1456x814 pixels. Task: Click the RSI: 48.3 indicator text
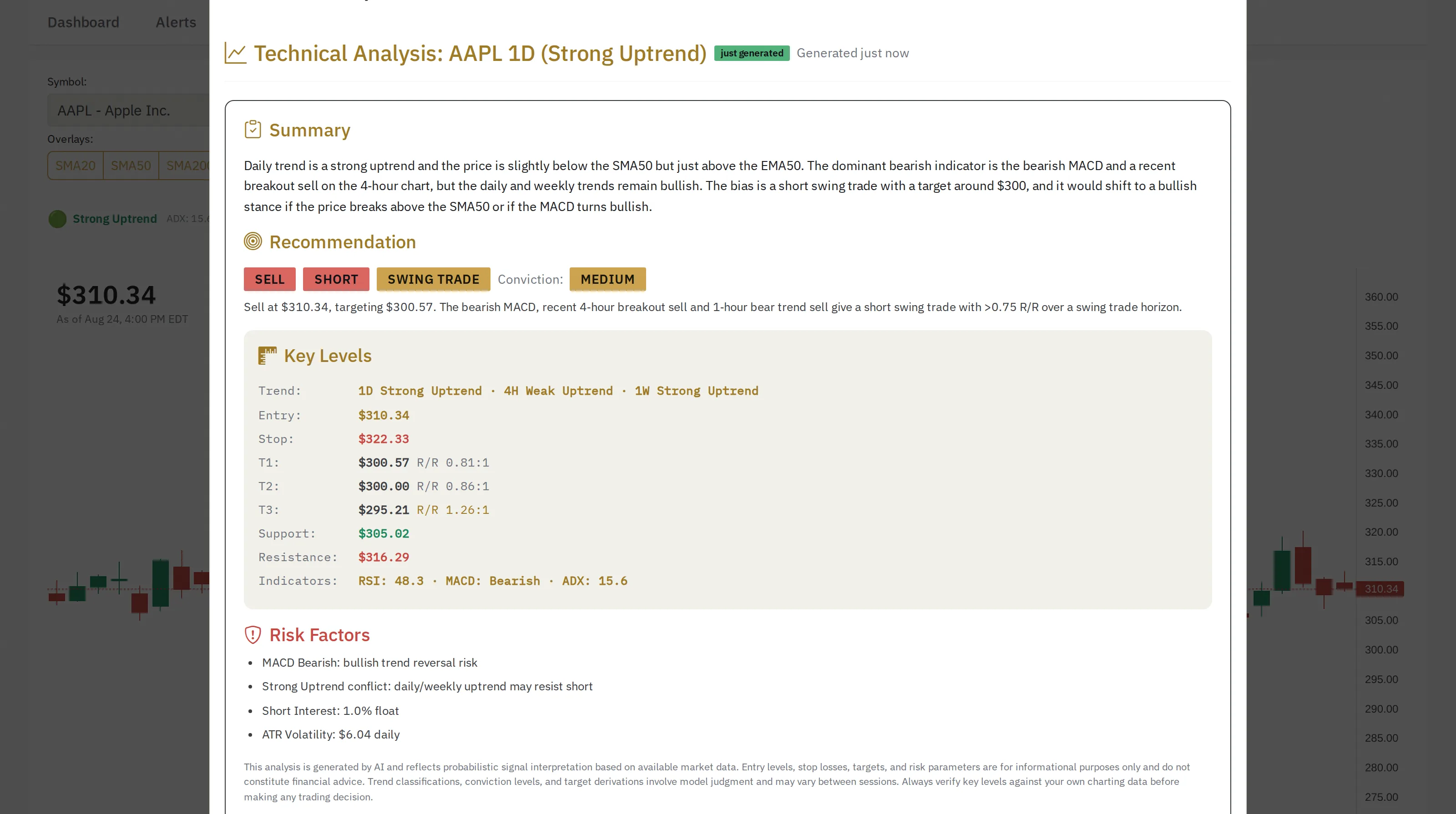391,581
